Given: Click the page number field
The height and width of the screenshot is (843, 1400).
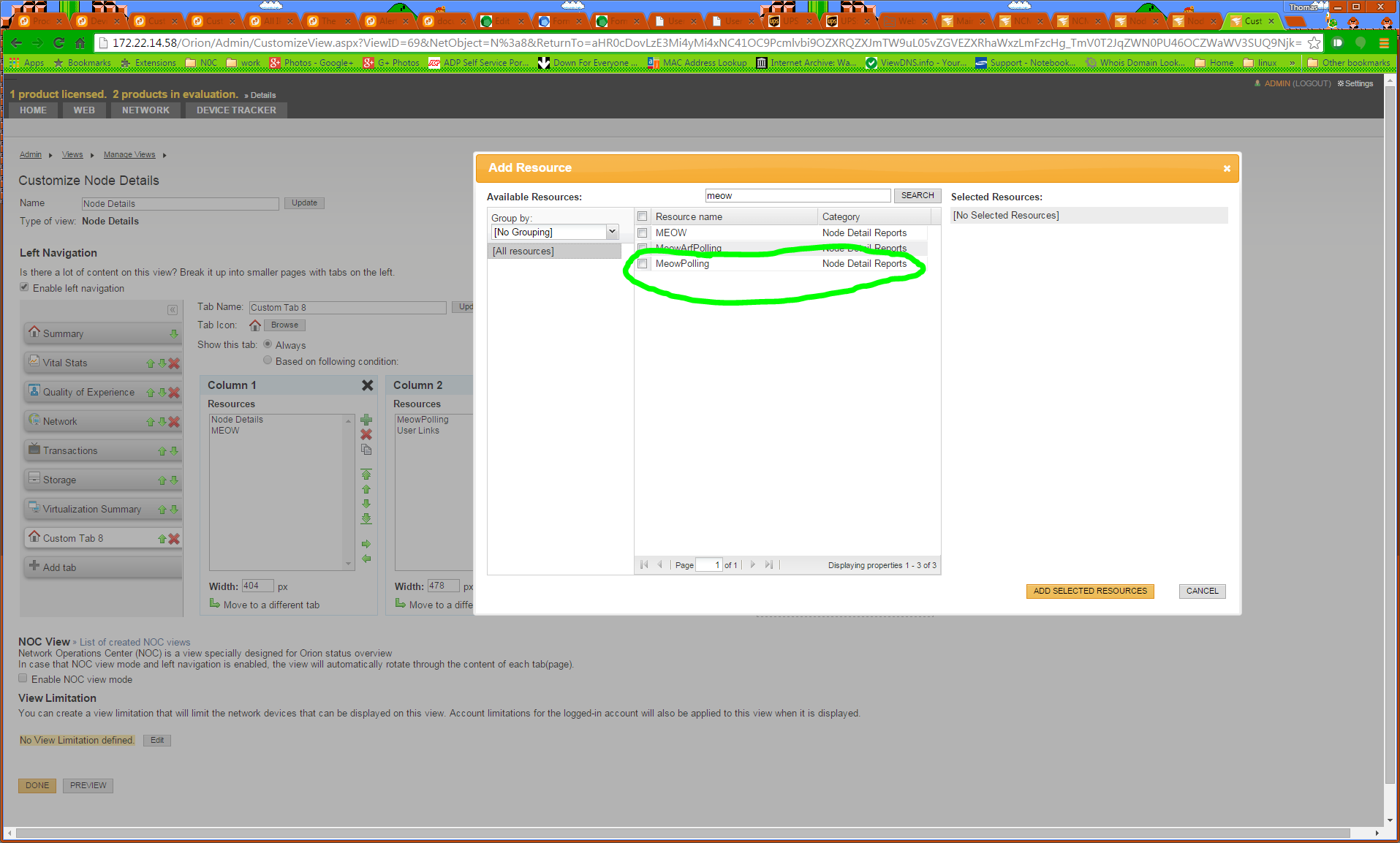Looking at the screenshot, I should [x=708, y=565].
